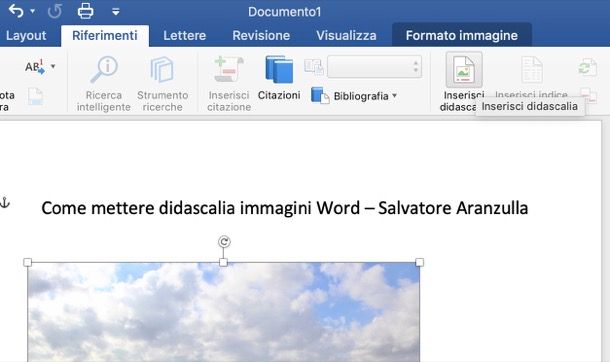This screenshot has height=362, width=610.
Task: Click the AB next footnote icon
Action: [35, 66]
